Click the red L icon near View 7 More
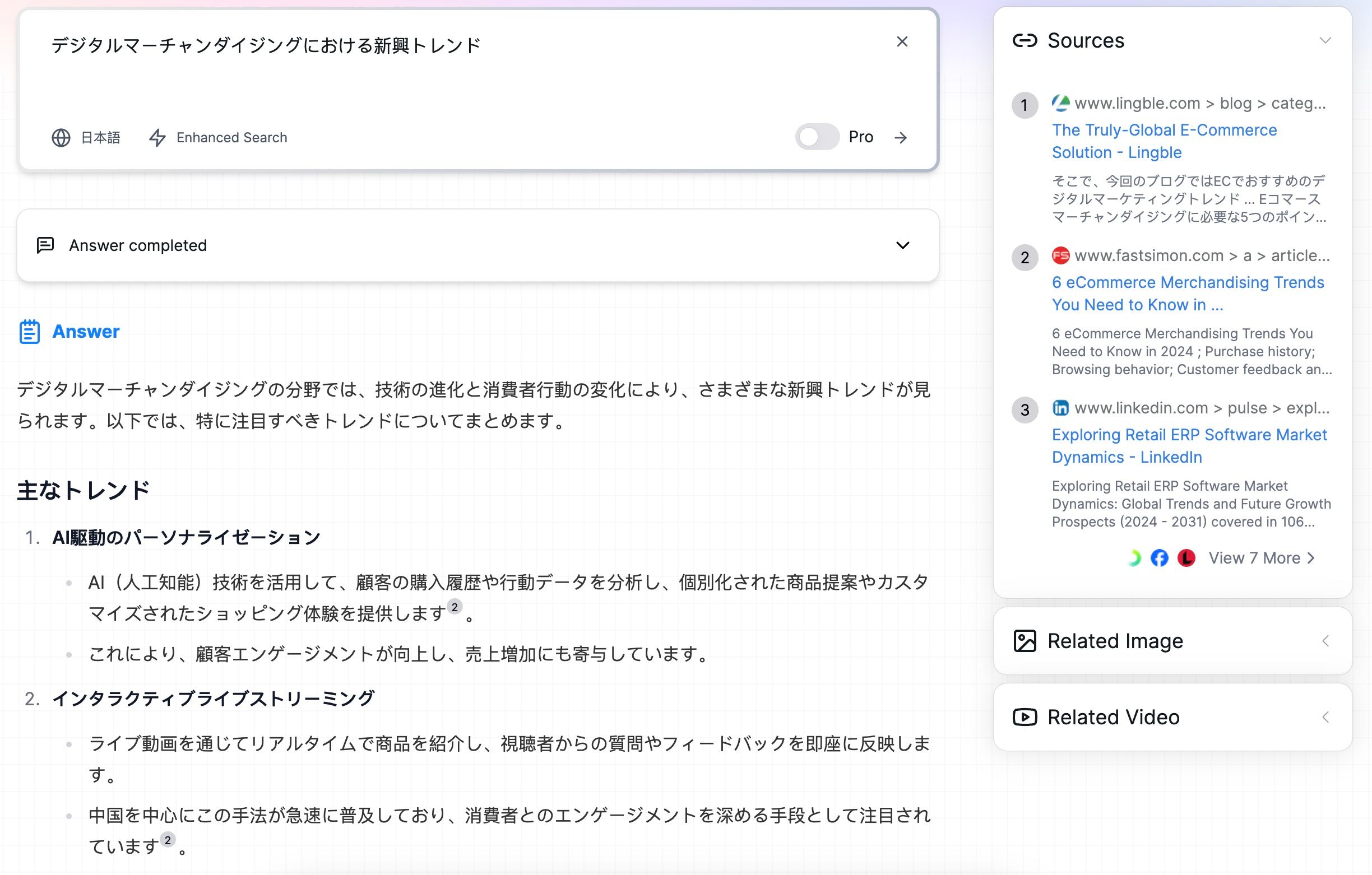 click(x=1186, y=558)
